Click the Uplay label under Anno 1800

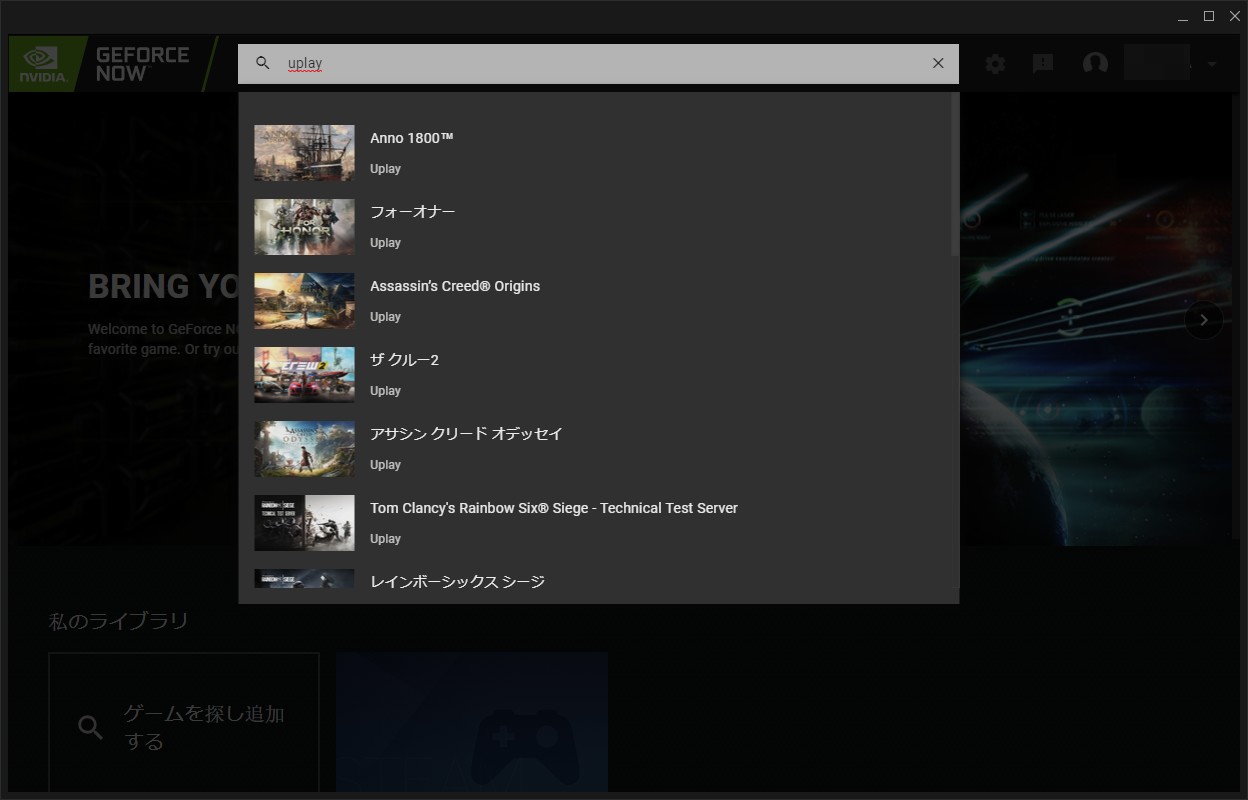click(x=385, y=169)
